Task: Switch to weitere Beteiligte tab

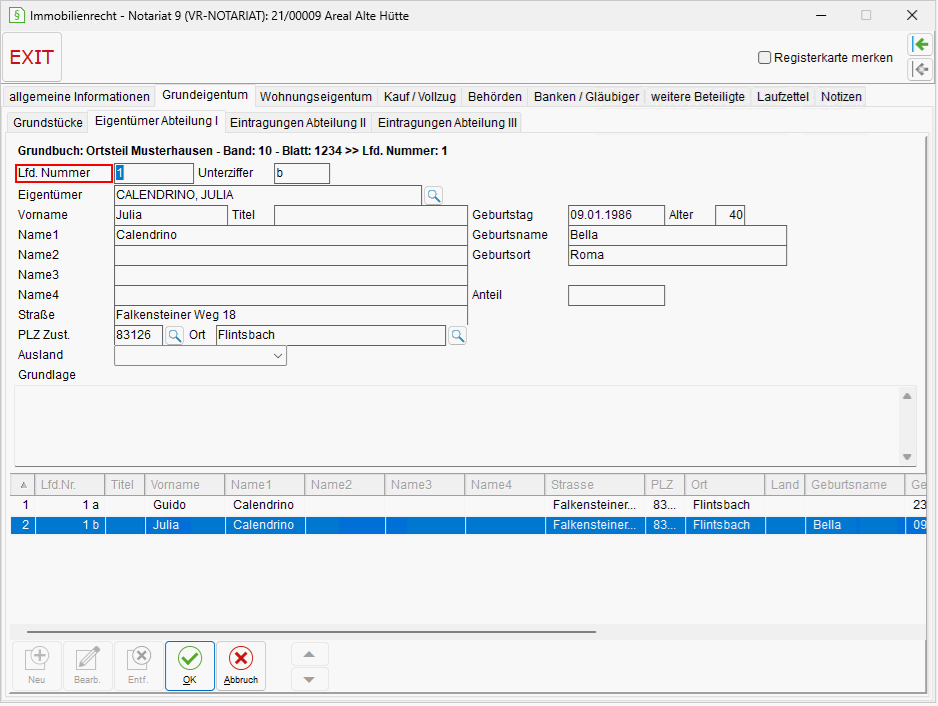Action: [x=698, y=97]
